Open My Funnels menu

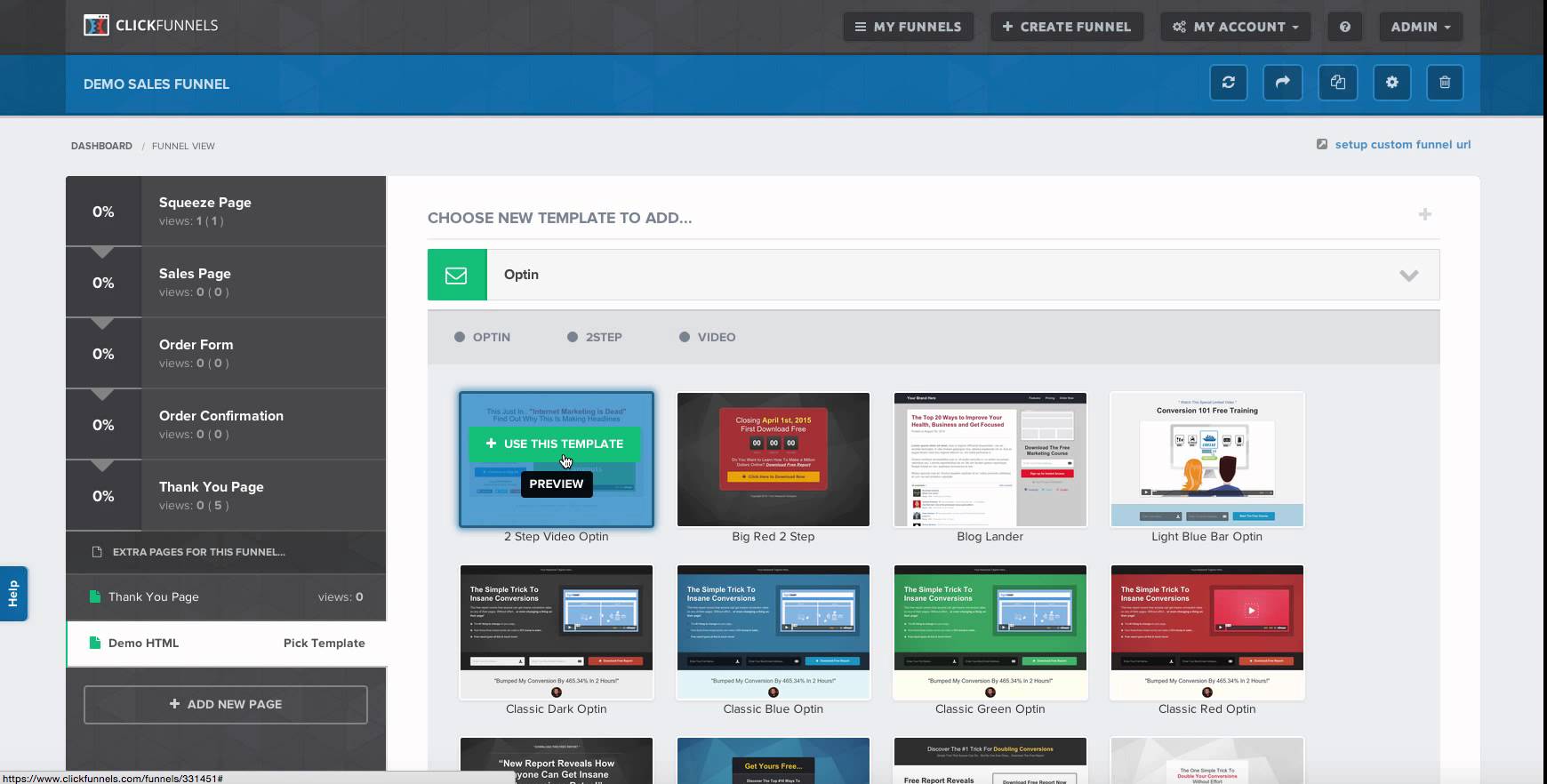908,27
